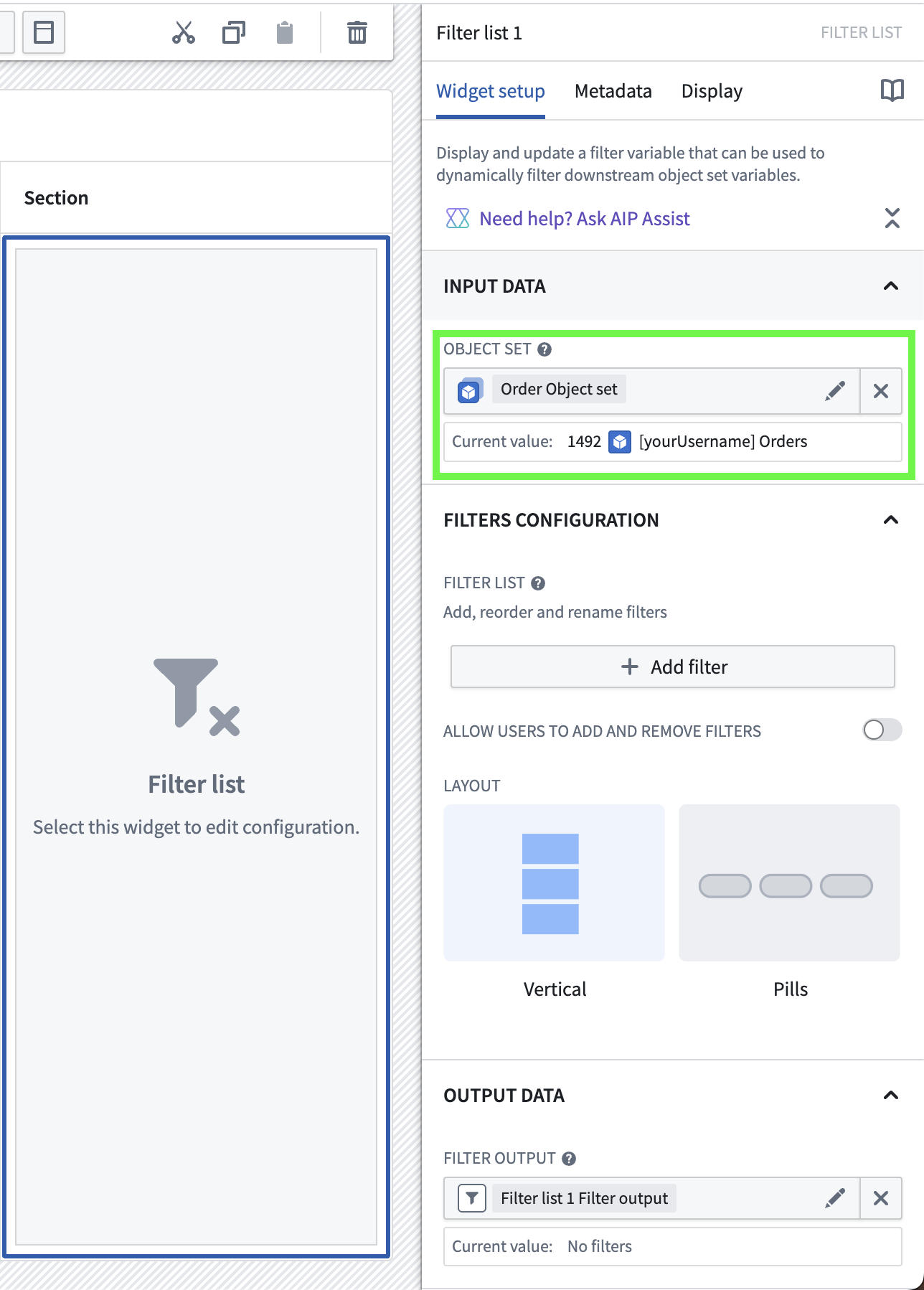The height and width of the screenshot is (1290, 924).
Task: Edit the Order Object set with pencil icon
Action: (835, 391)
